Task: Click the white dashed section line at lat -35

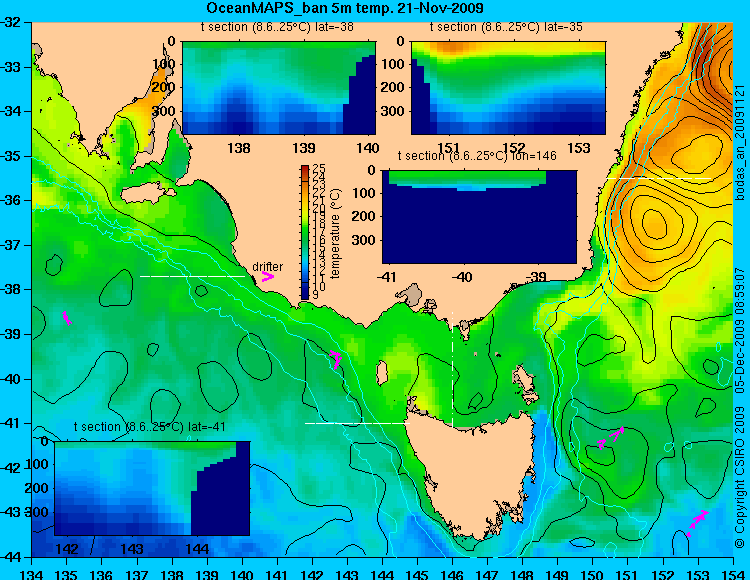Action: click(659, 178)
